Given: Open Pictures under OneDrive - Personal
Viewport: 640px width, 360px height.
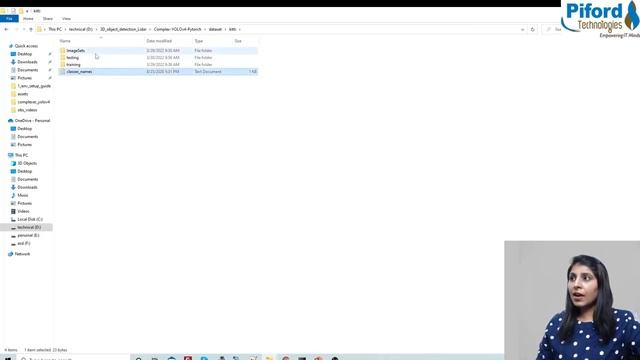Looking at the screenshot, I should 24,145.
